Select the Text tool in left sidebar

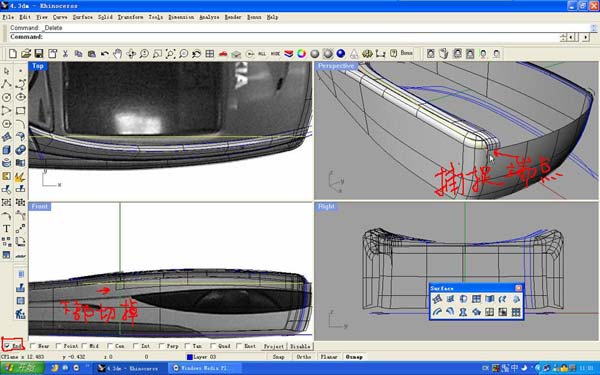[x=7, y=229]
